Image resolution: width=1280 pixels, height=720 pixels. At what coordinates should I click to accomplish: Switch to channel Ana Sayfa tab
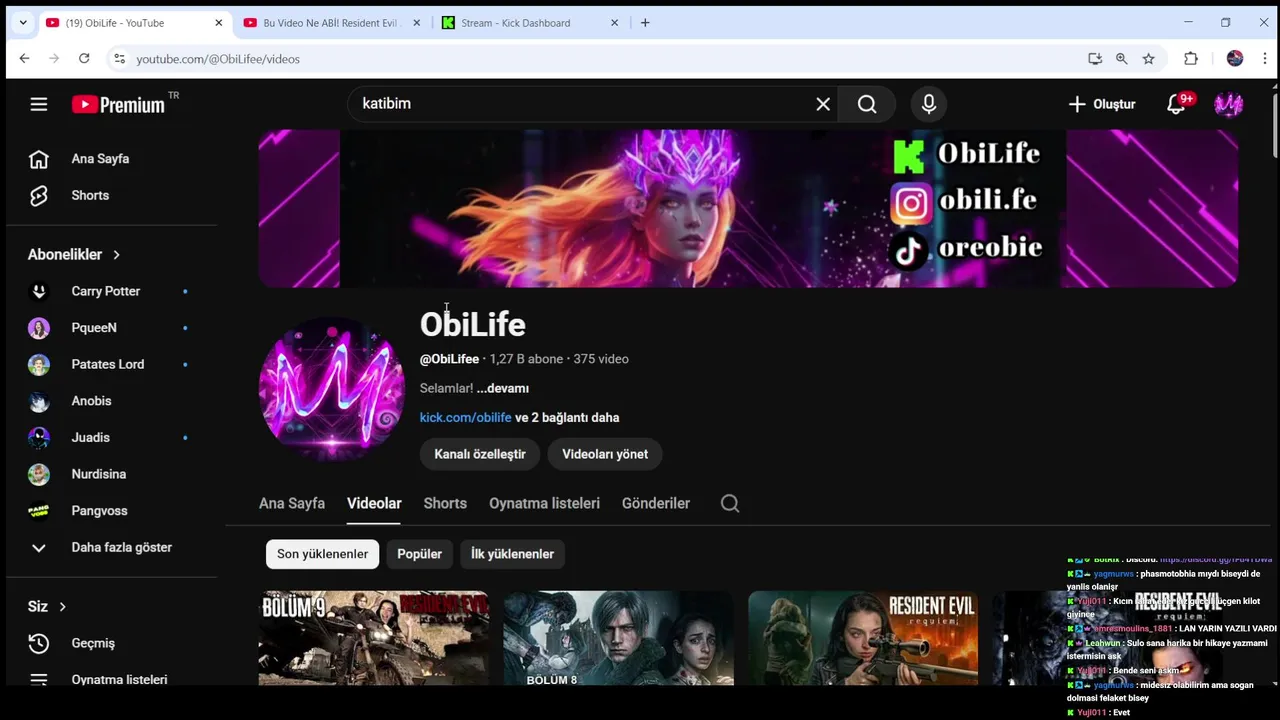click(x=292, y=503)
